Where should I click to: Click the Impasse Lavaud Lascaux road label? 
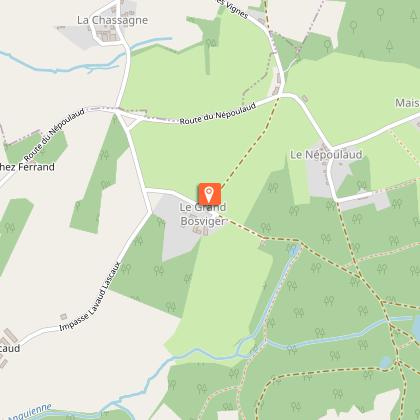(x=90, y=296)
